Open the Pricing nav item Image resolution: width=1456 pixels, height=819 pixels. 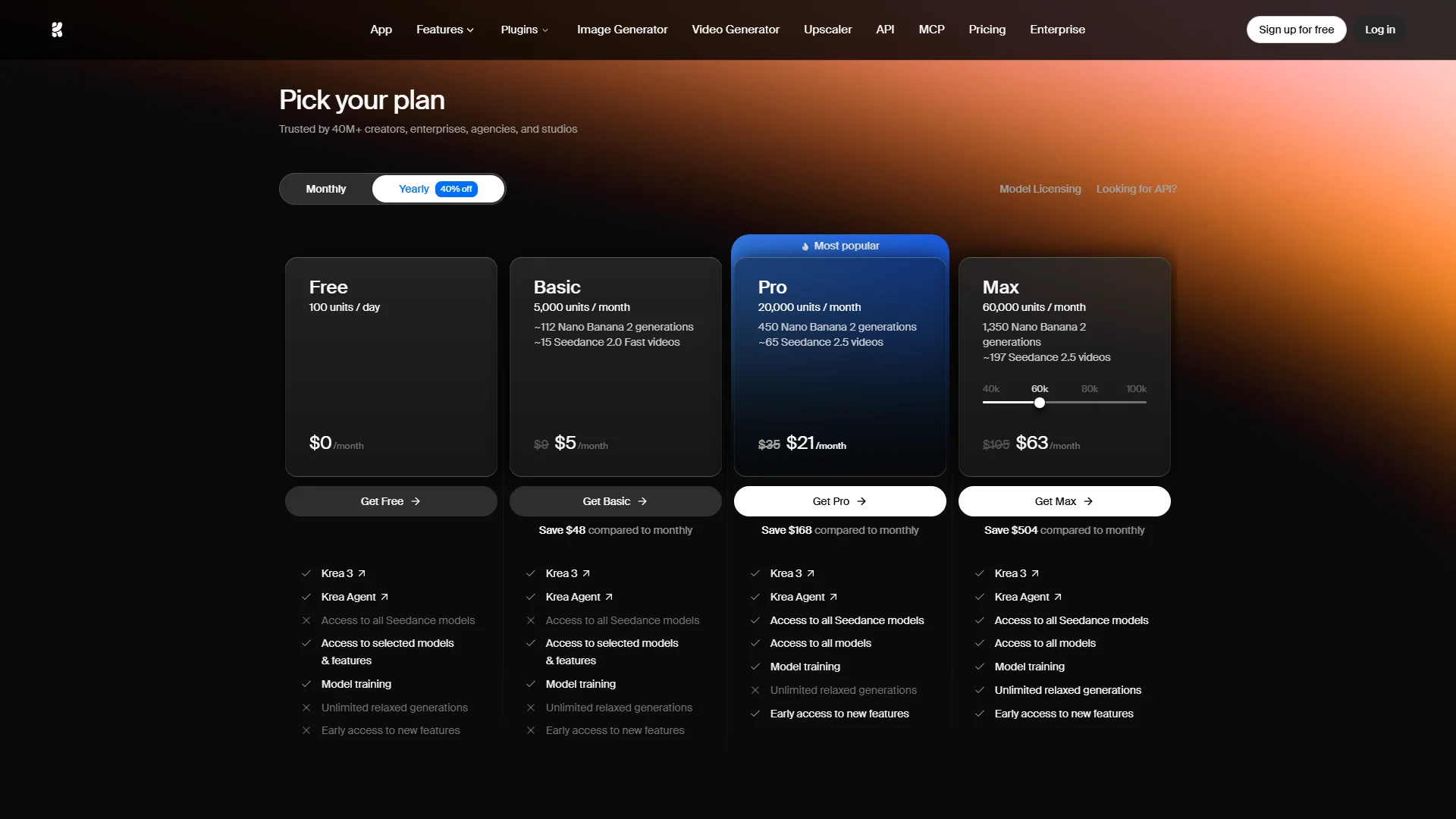pos(987,30)
